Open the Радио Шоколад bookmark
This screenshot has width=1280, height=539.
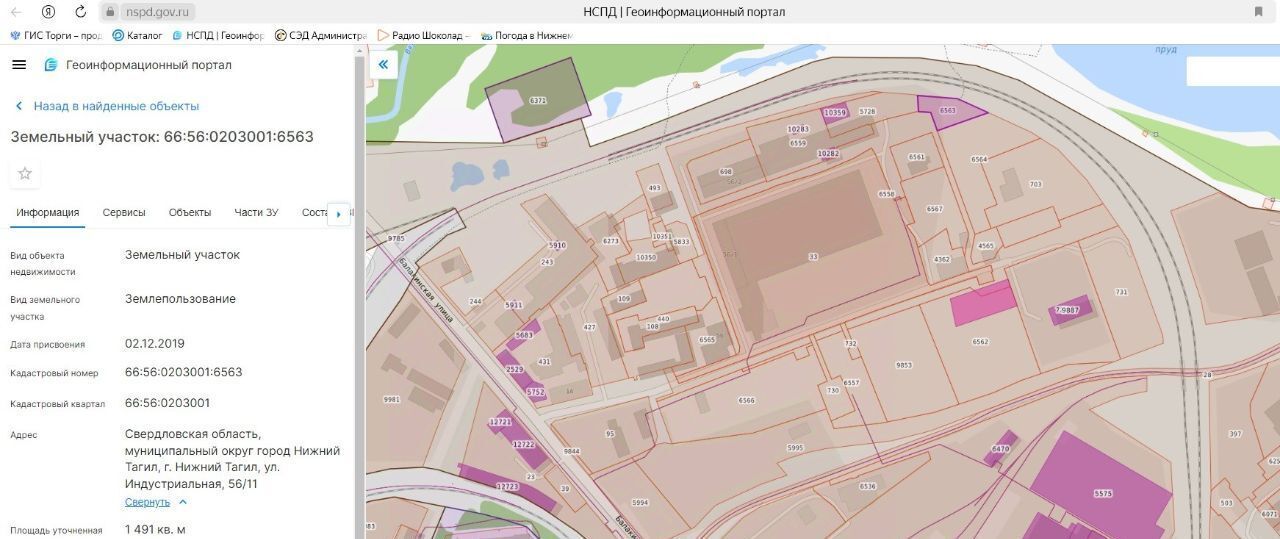pyautogui.click(x=424, y=35)
